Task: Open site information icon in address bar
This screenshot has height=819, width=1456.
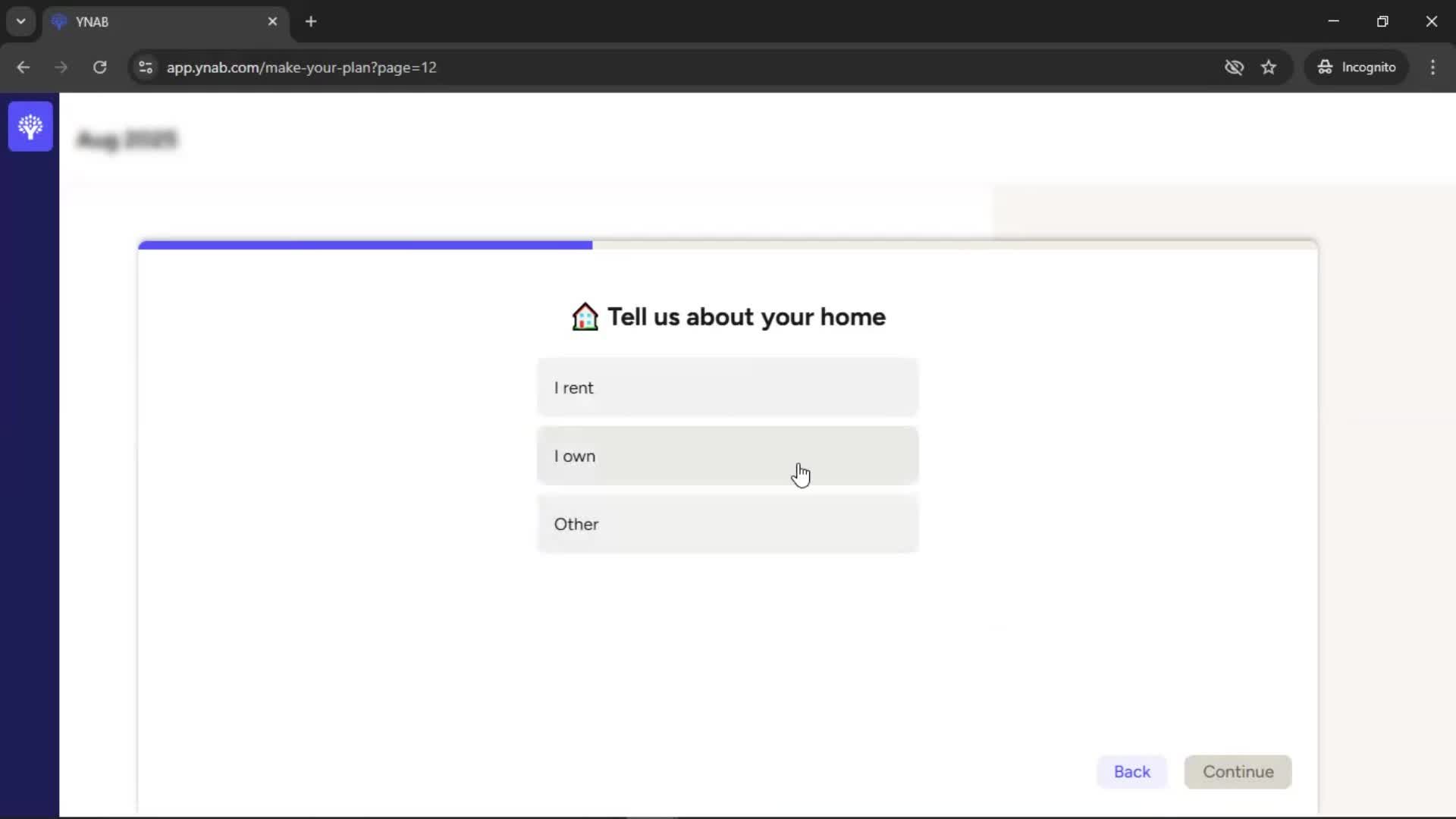Action: click(146, 67)
